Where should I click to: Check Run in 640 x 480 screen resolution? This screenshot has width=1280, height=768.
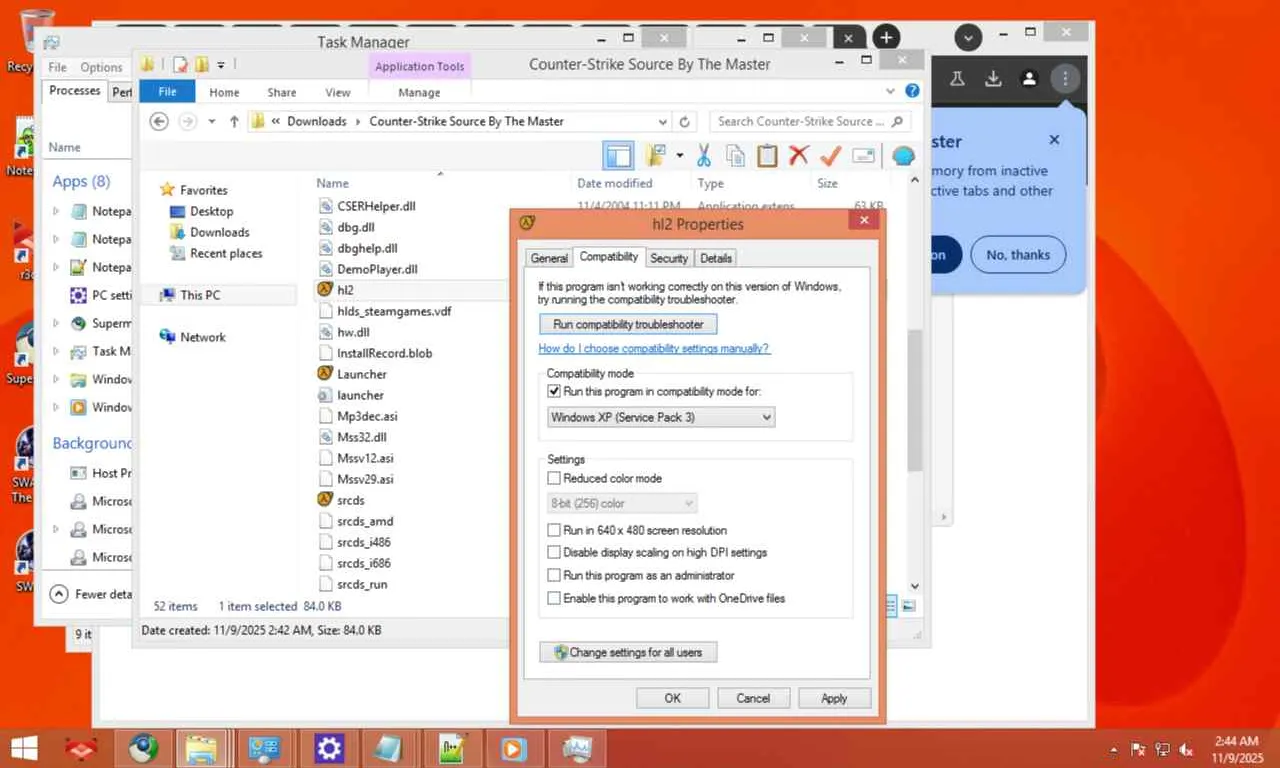[554, 530]
